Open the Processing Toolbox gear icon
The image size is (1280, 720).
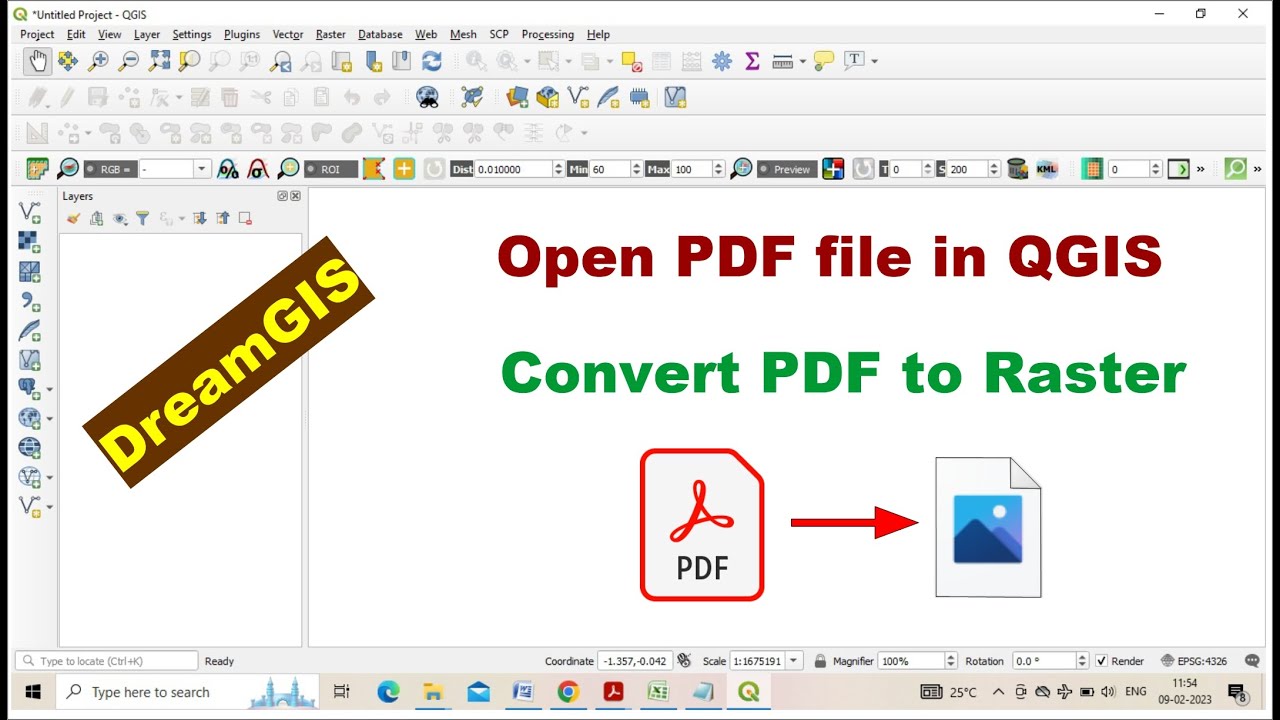coord(722,61)
